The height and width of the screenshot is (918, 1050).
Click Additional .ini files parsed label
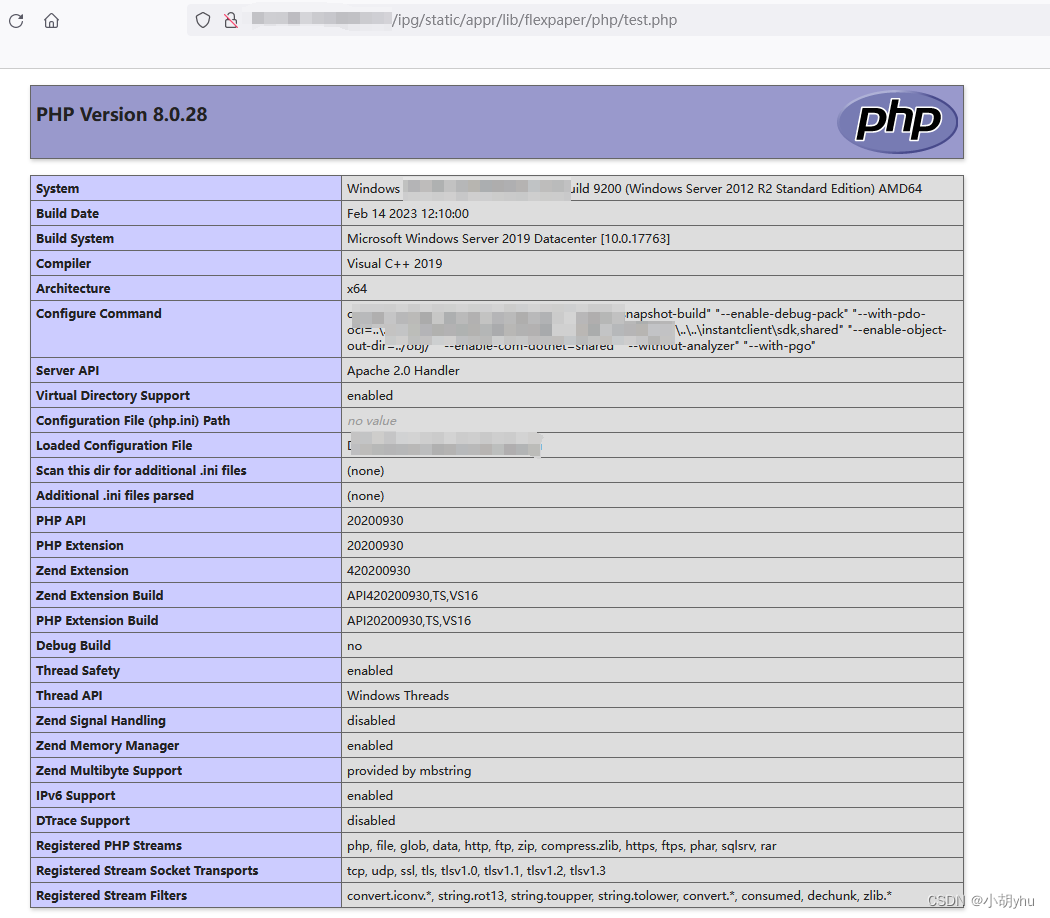[115, 495]
